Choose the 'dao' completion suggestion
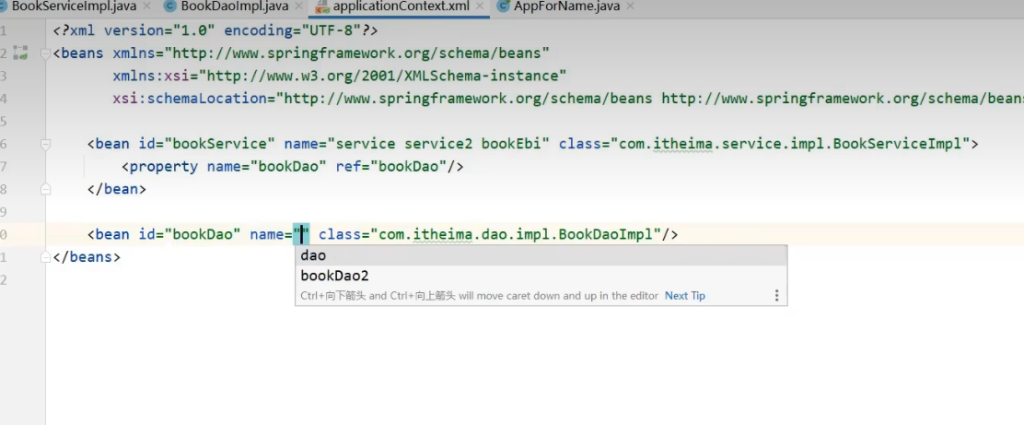The image size is (1024, 425). (x=314, y=256)
